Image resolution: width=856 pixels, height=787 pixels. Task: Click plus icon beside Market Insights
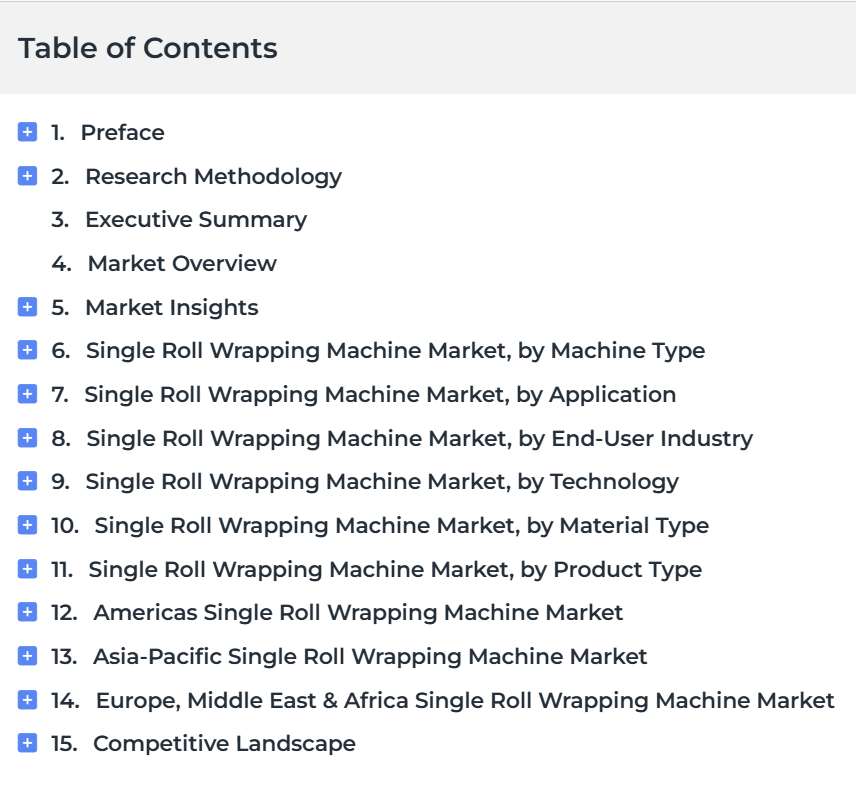pos(28,307)
